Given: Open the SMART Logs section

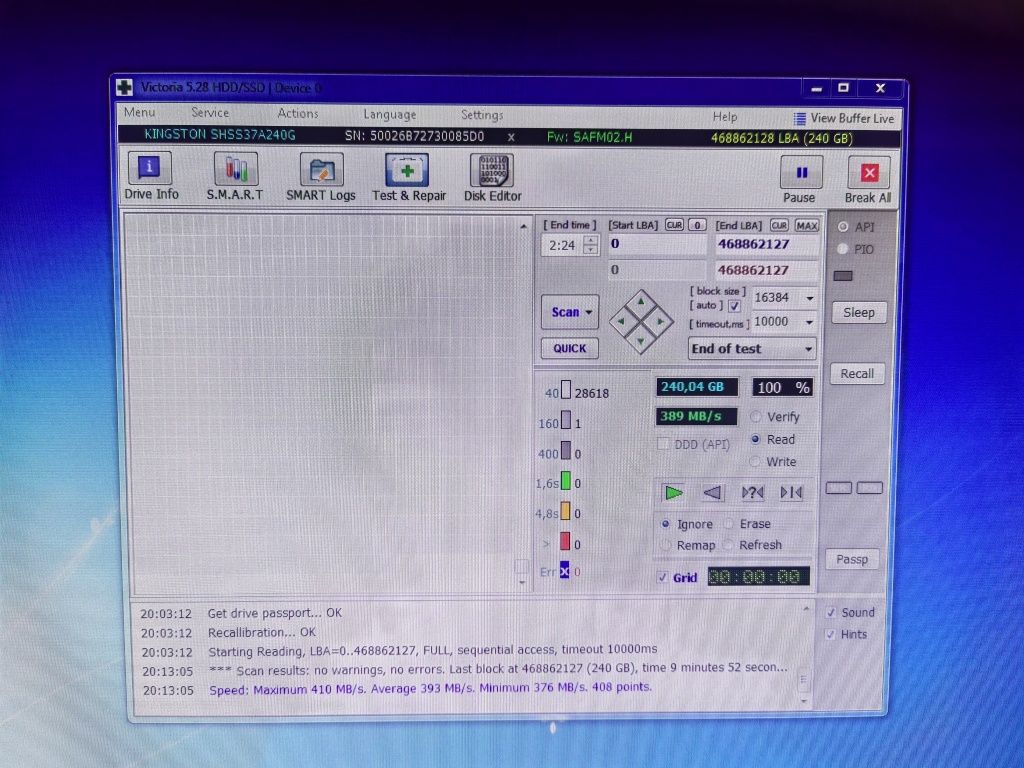Looking at the screenshot, I should (x=321, y=177).
